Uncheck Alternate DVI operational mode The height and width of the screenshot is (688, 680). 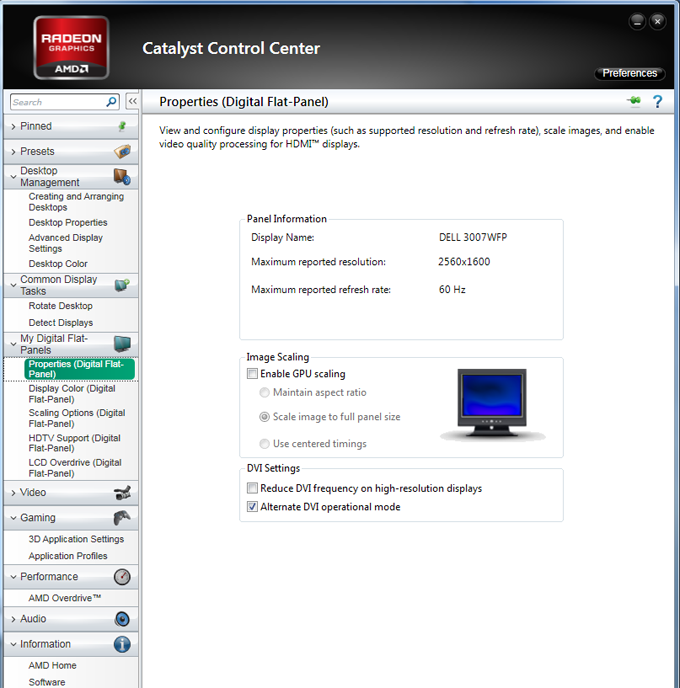(253, 507)
